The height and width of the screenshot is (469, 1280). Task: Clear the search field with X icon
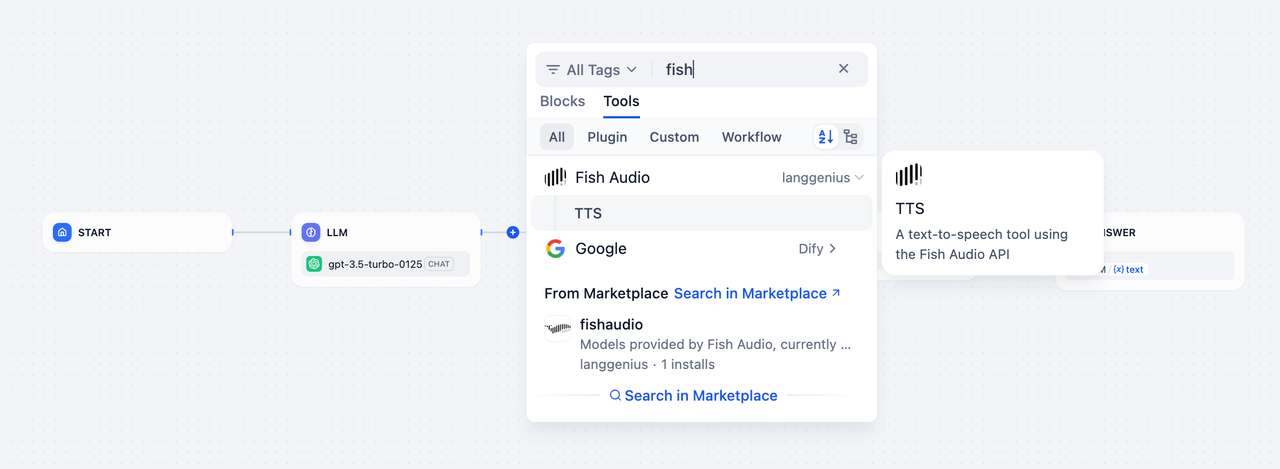(x=843, y=69)
